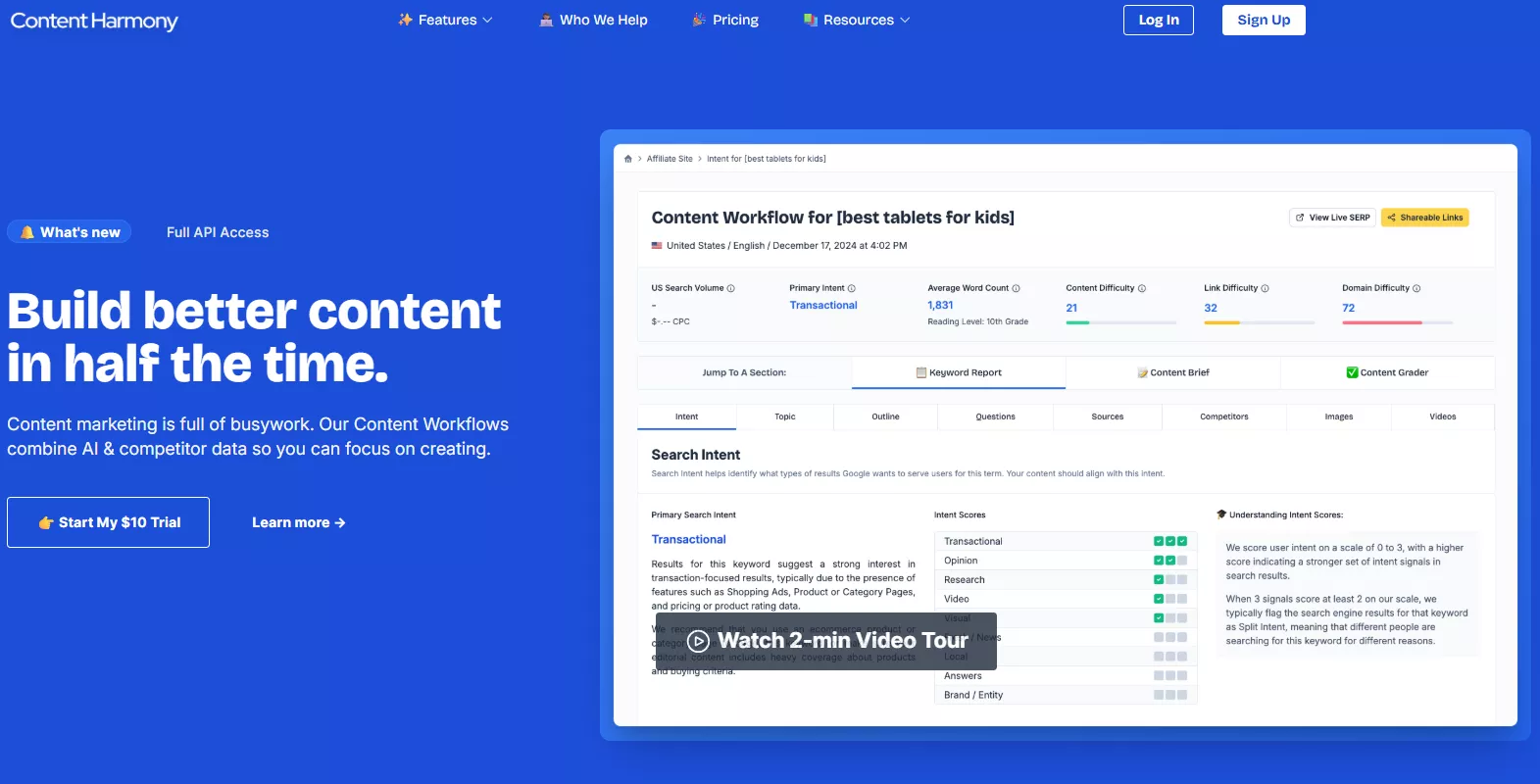
Task: Open the Pricing menu item
Action: (735, 20)
